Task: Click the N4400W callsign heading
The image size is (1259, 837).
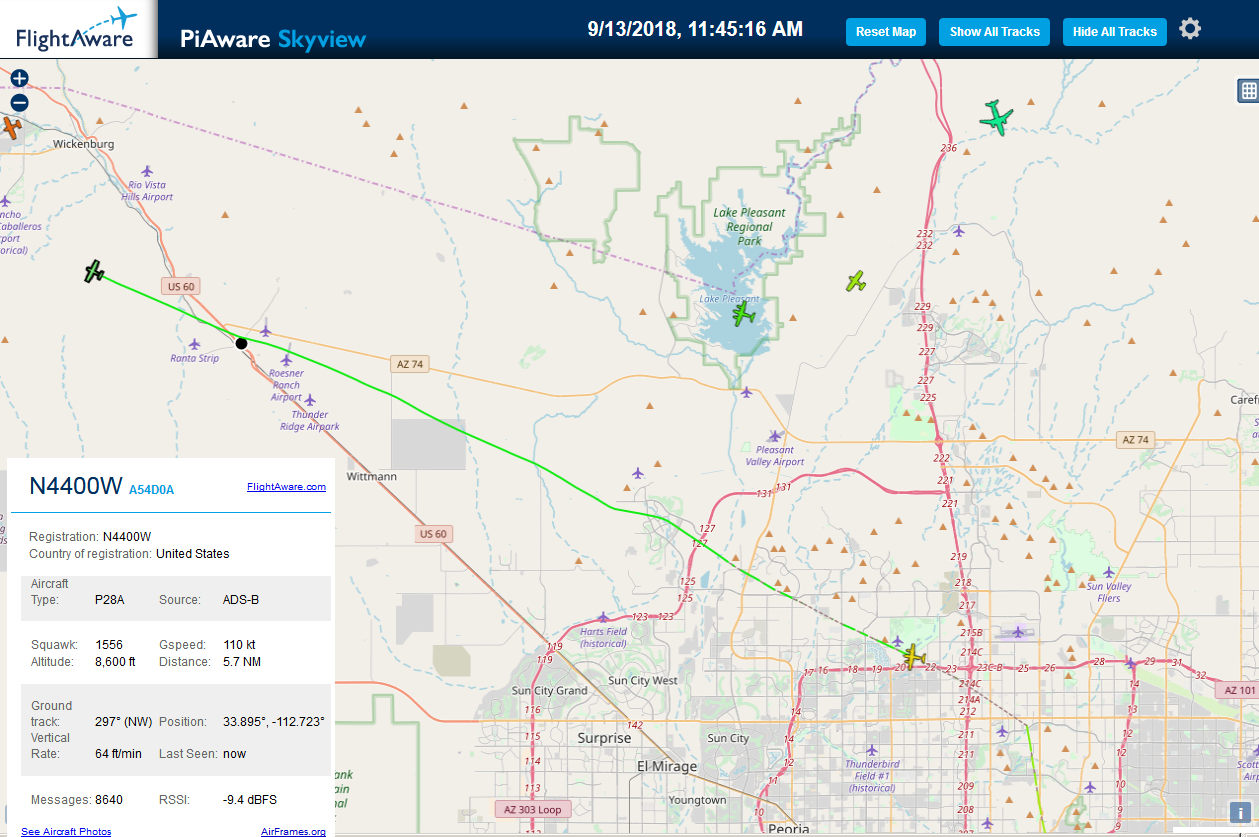Action: click(x=76, y=486)
